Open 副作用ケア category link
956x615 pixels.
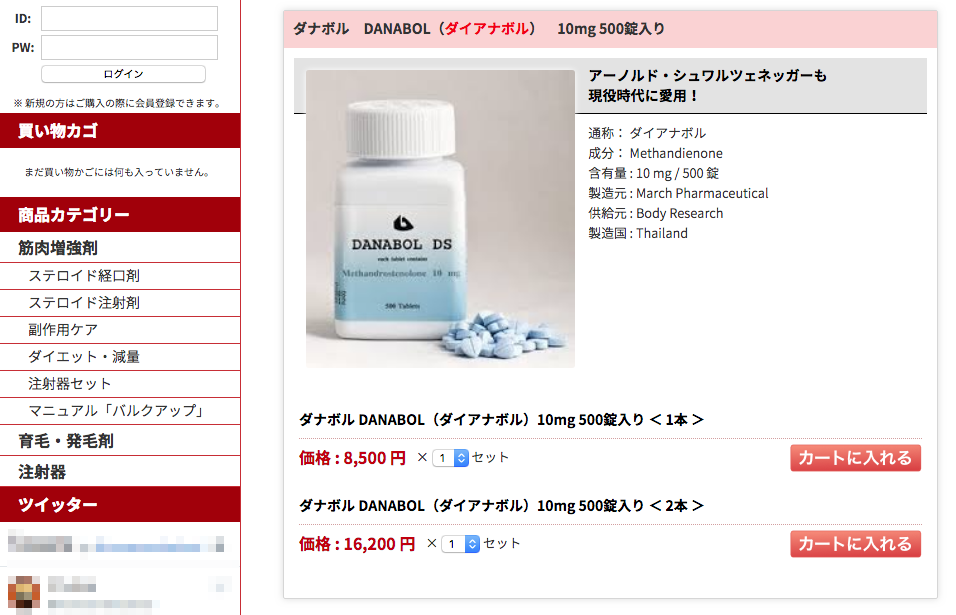[x=63, y=330]
